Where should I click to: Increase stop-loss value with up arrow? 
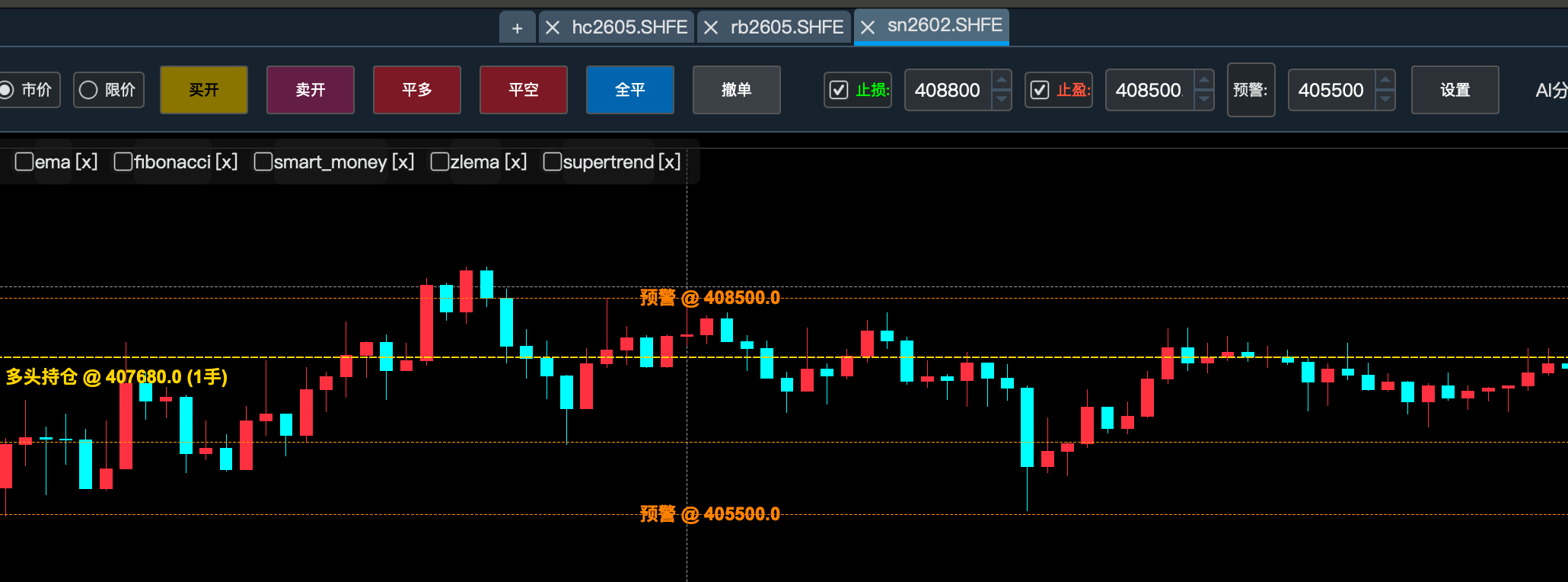pos(1002,80)
